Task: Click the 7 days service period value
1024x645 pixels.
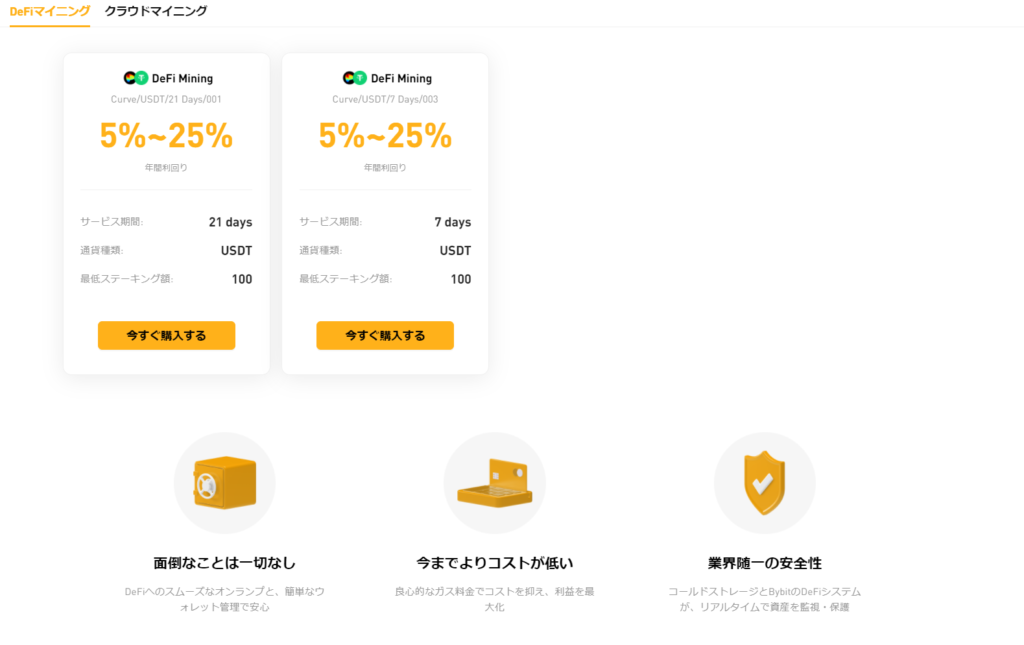Action: pyautogui.click(x=453, y=222)
